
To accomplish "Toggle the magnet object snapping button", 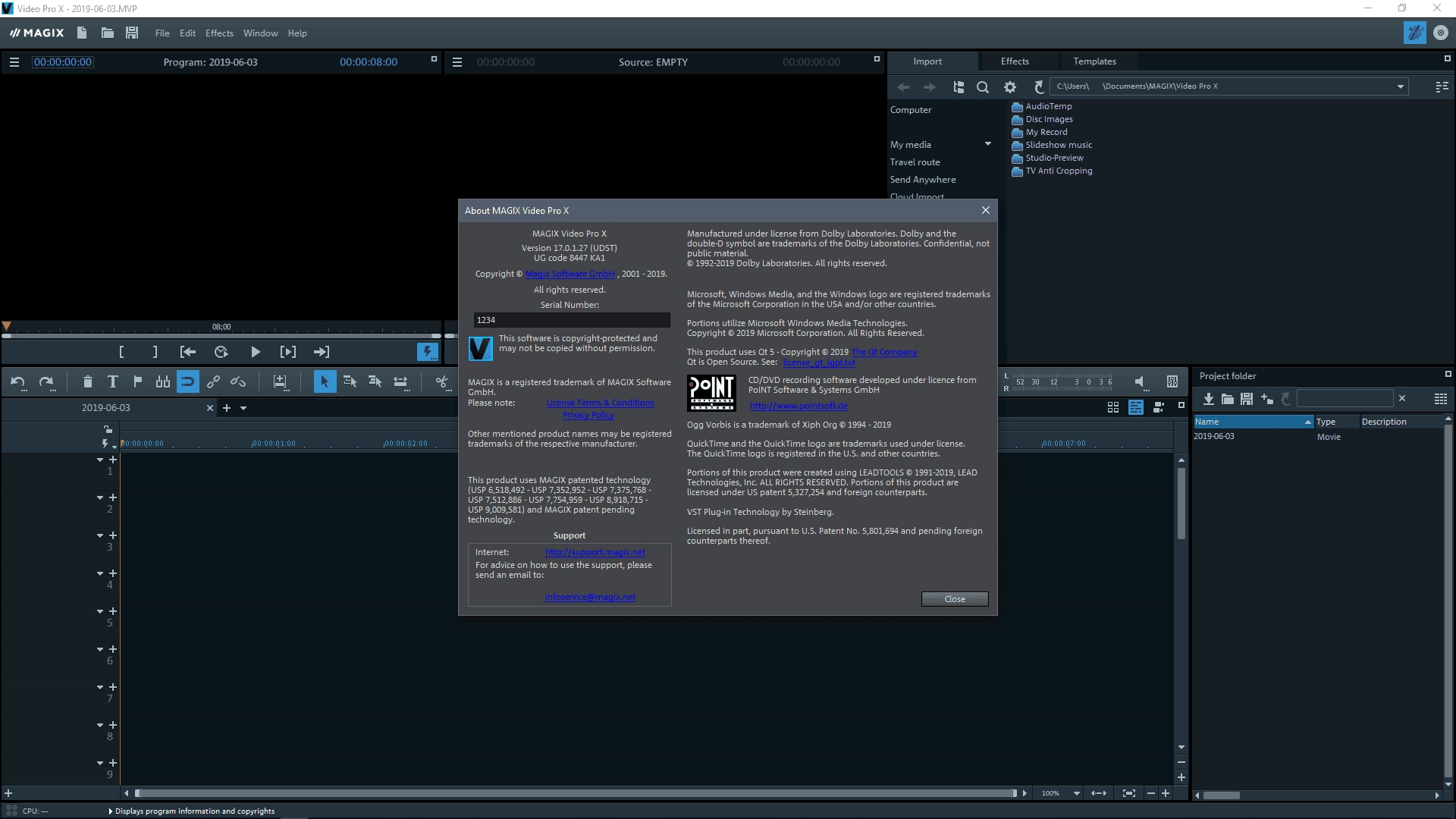I will [188, 381].
